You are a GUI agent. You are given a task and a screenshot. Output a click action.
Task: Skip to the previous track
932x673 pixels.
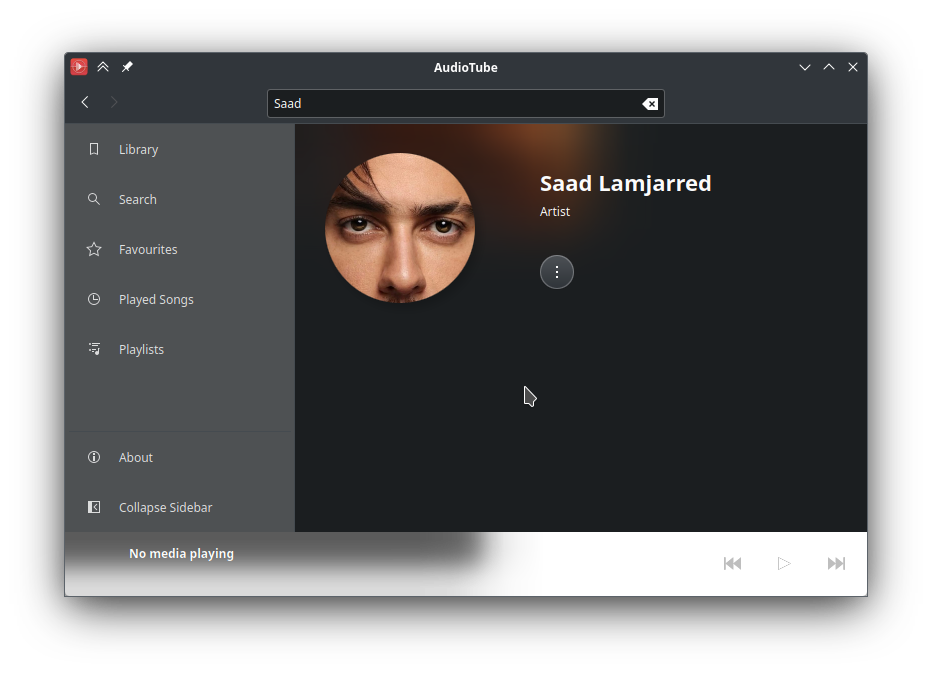pos(732,563)
